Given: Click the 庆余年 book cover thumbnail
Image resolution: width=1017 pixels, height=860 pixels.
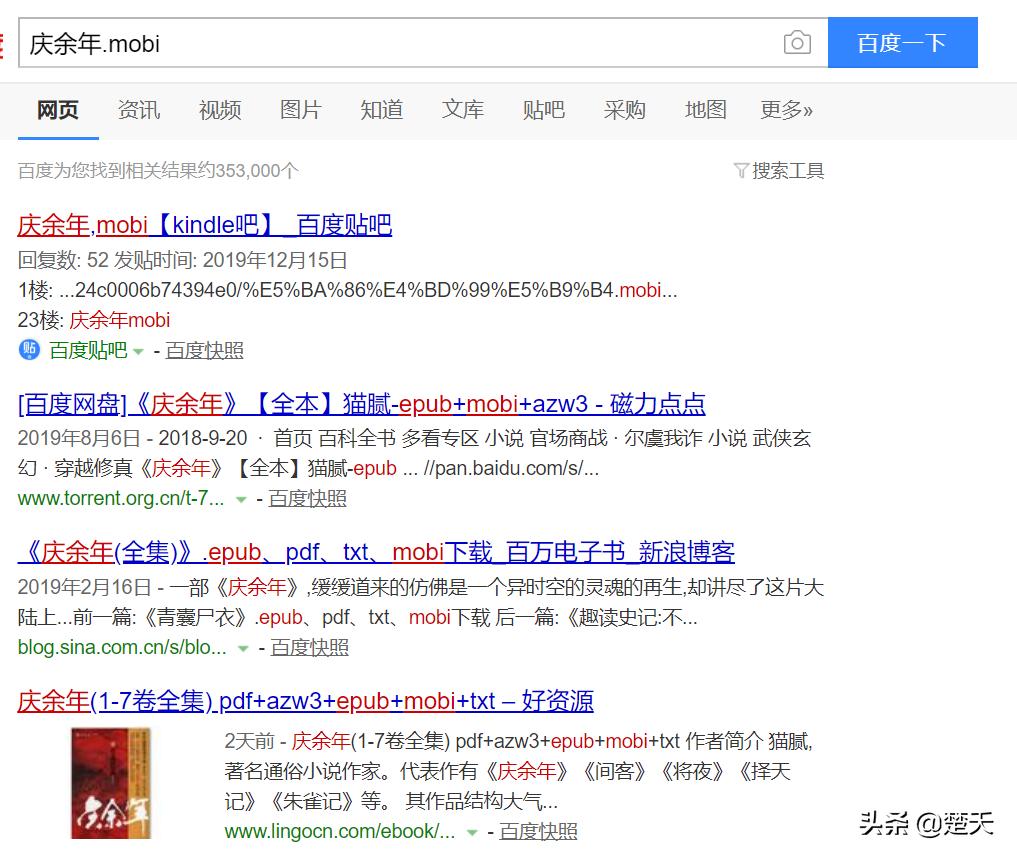Looking at the screenshot, I should click(111, 784).
